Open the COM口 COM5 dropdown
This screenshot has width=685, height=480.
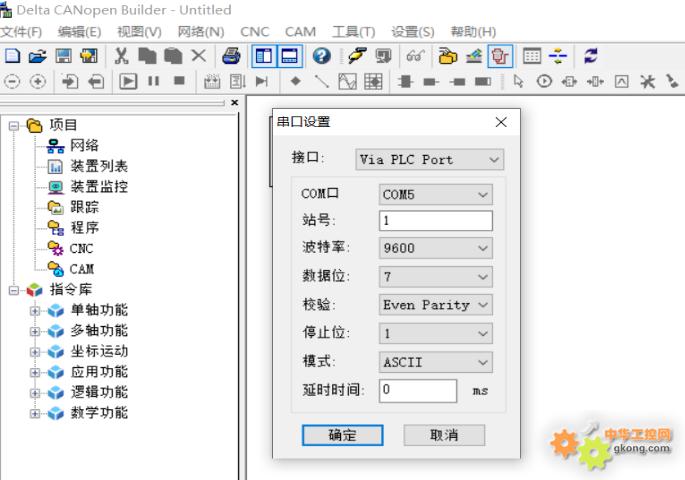click(x=436, y=194)
